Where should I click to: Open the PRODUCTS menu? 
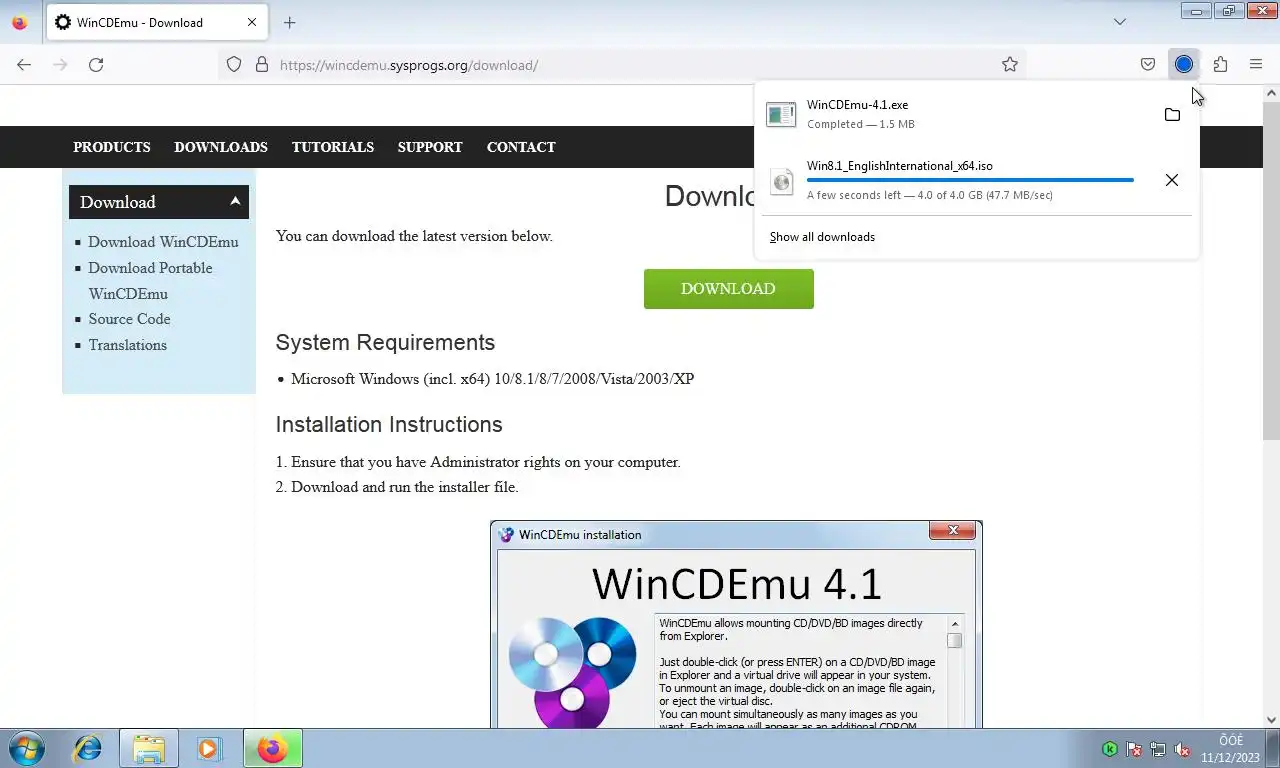click(112, 147)
